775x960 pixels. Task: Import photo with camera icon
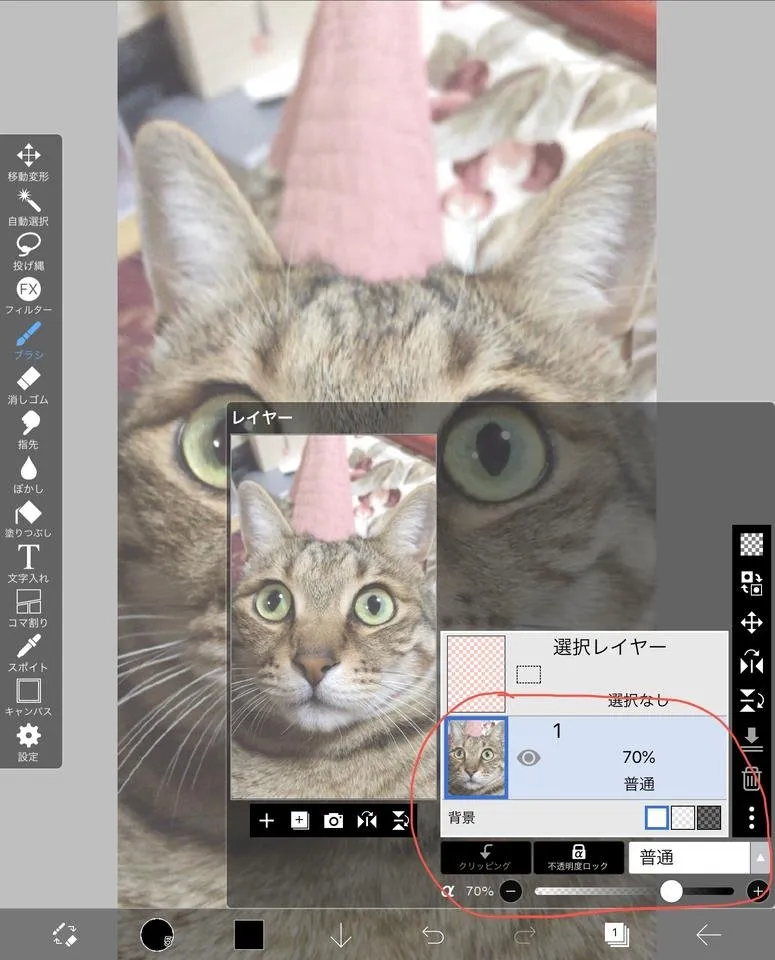tap(333, 820)
